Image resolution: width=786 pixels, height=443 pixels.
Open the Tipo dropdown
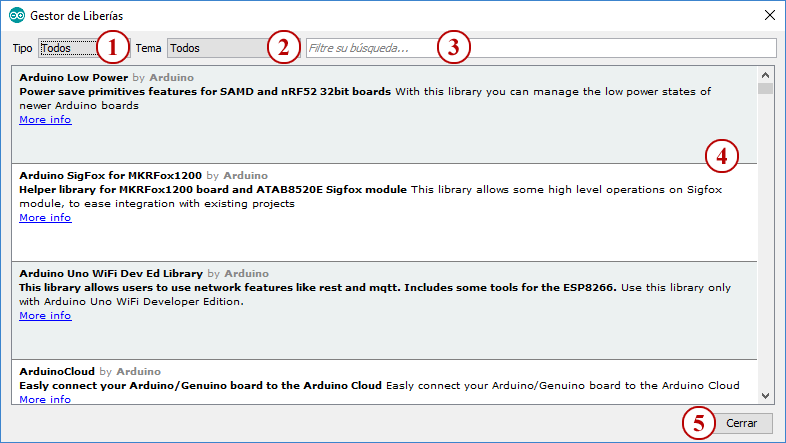tap(68, 48)
